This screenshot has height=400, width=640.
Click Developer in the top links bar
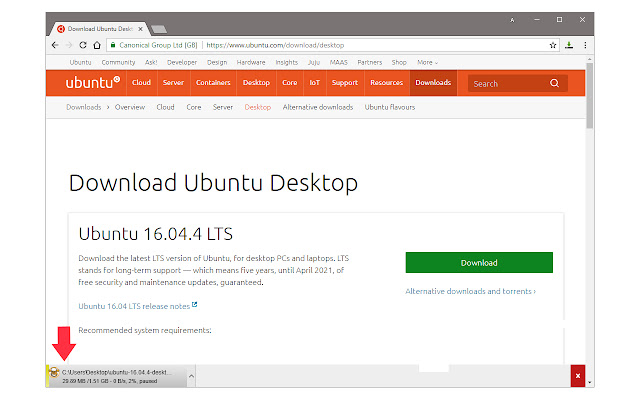[x=182, y=62]
